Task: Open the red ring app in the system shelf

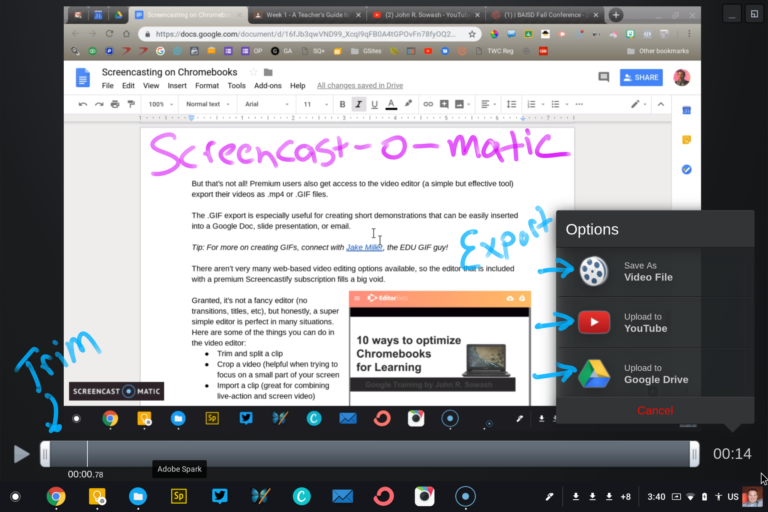Action: [384, 497]
